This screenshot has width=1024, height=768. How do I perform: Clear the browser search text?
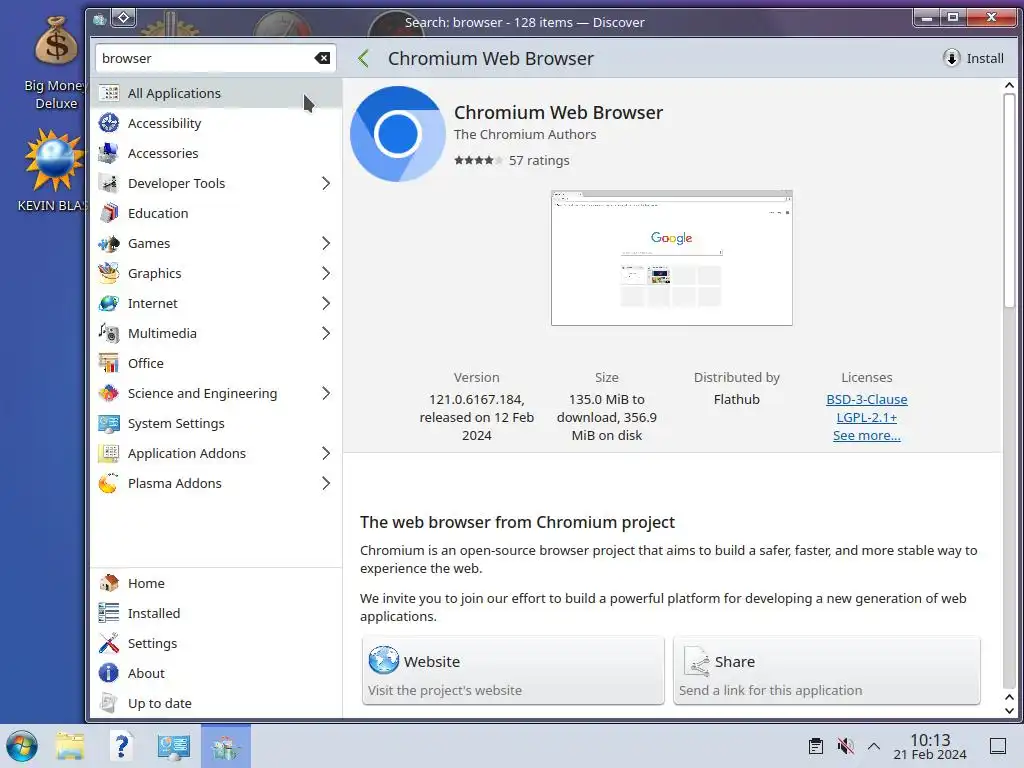click(322, 58)
